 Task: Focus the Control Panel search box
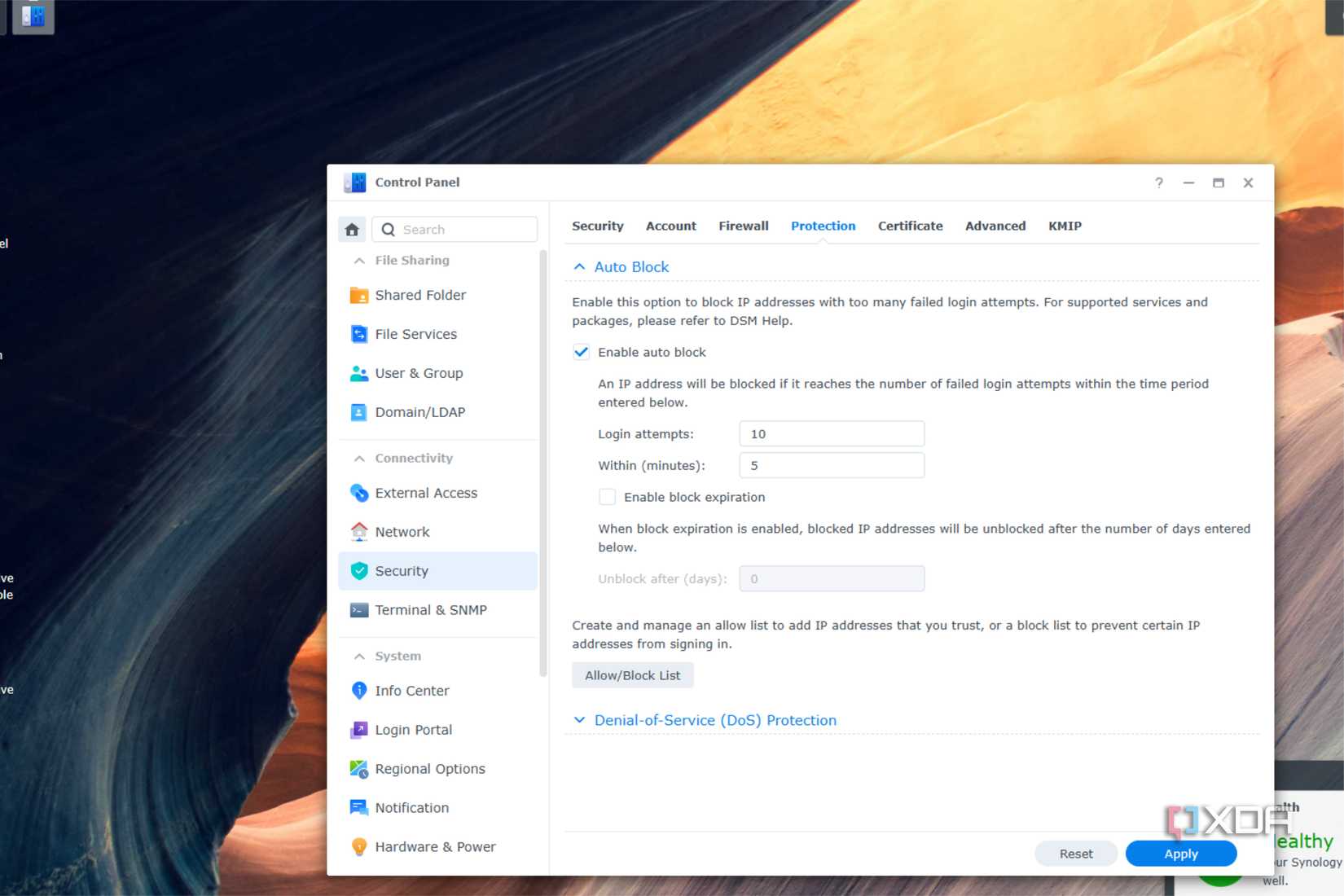(455, 230)
